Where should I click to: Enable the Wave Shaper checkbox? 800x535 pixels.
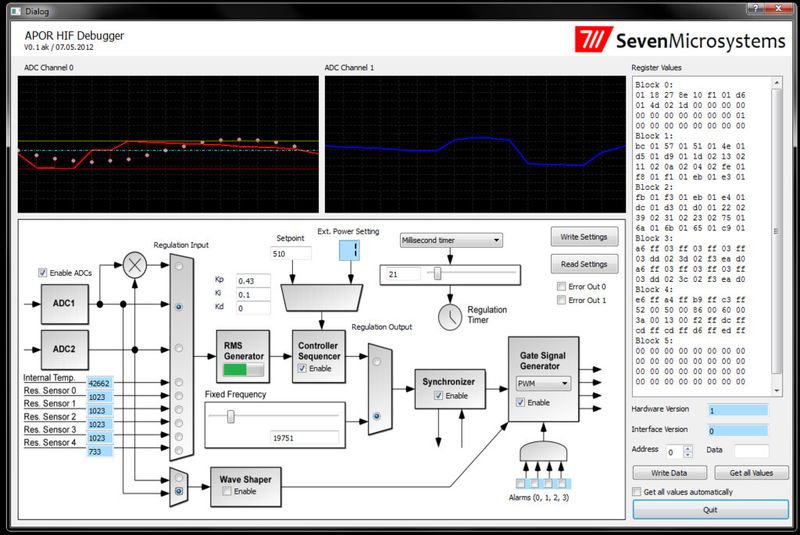[227, 491]
